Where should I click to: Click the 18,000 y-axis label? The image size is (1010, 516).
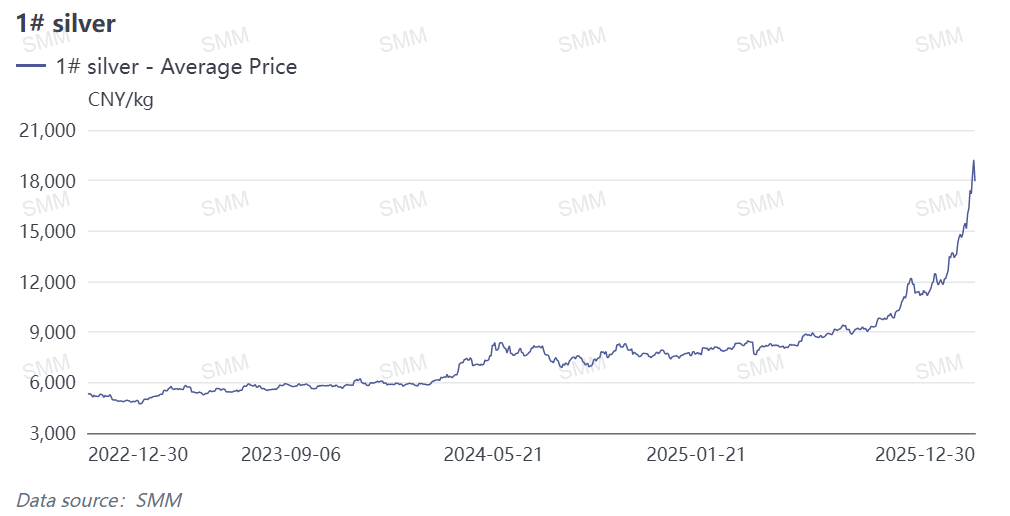coord(49,181)
